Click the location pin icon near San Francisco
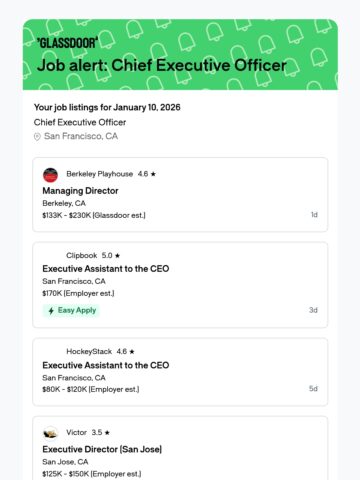Viewport: 360px width, 480px height. coord(37,137)
